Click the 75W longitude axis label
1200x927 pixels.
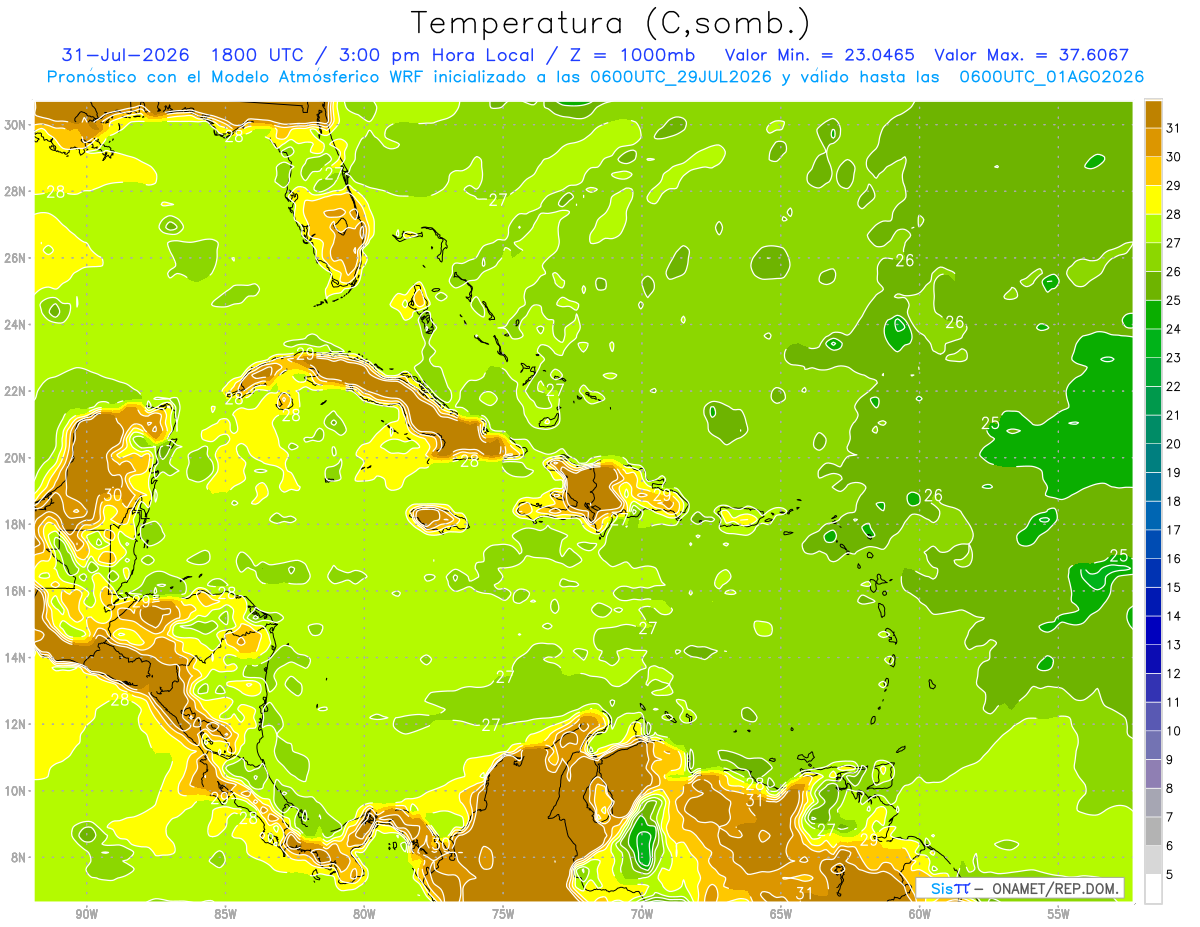click(x=504, y=914)
